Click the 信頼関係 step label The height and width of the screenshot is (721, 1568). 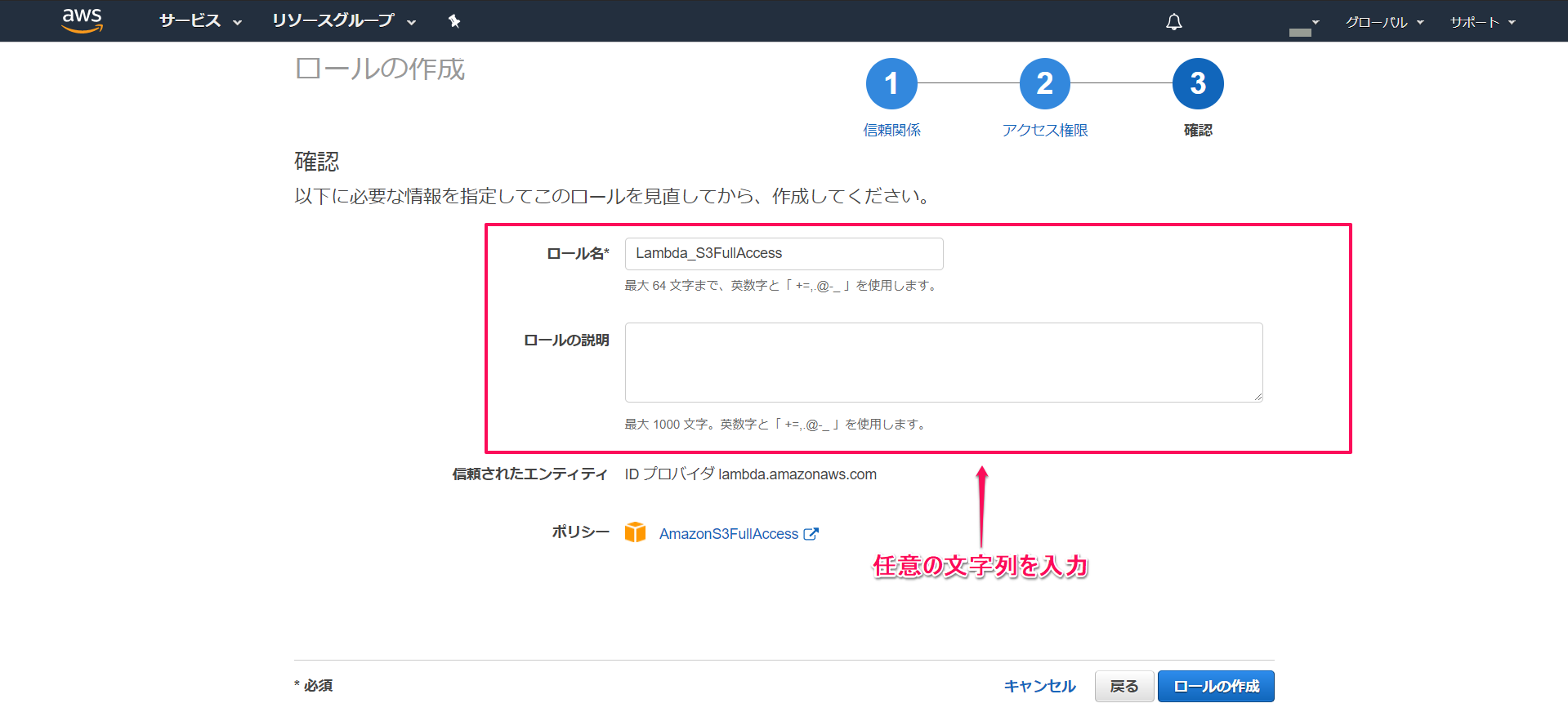(891, 130)
